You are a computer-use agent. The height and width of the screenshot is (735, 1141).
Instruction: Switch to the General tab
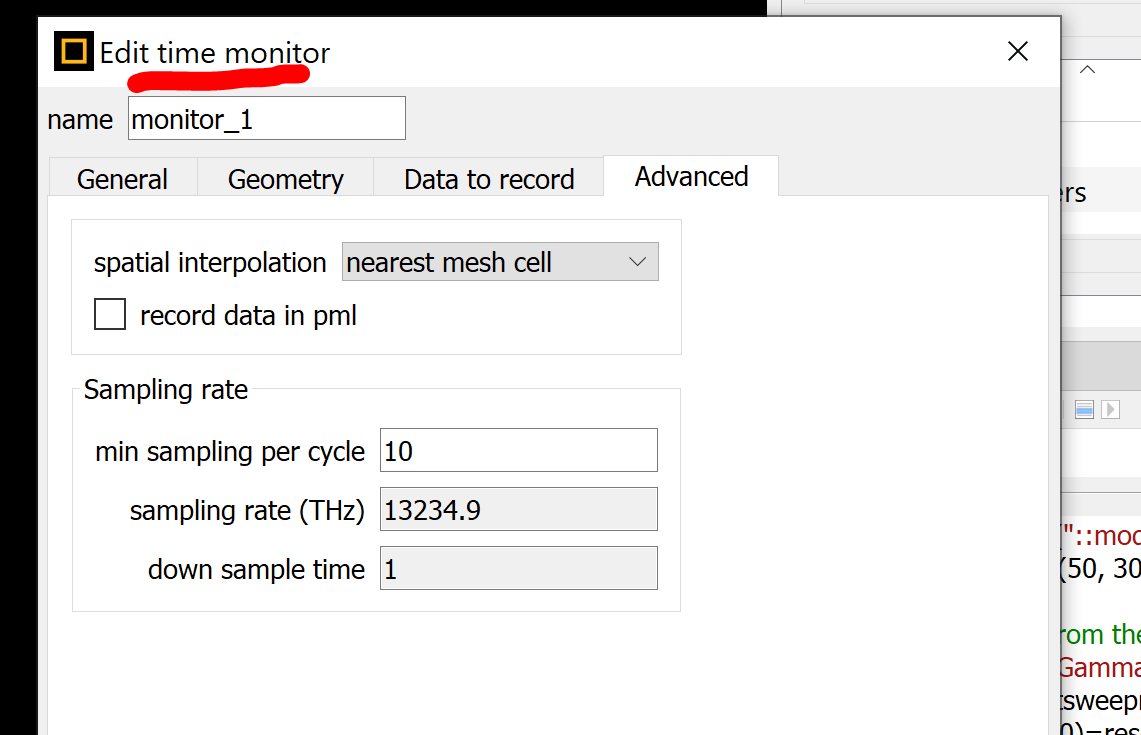click(122, 179)
